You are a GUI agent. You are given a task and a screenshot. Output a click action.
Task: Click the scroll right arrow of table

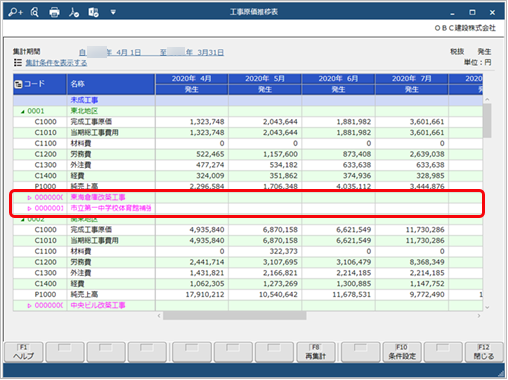(479, 316)
